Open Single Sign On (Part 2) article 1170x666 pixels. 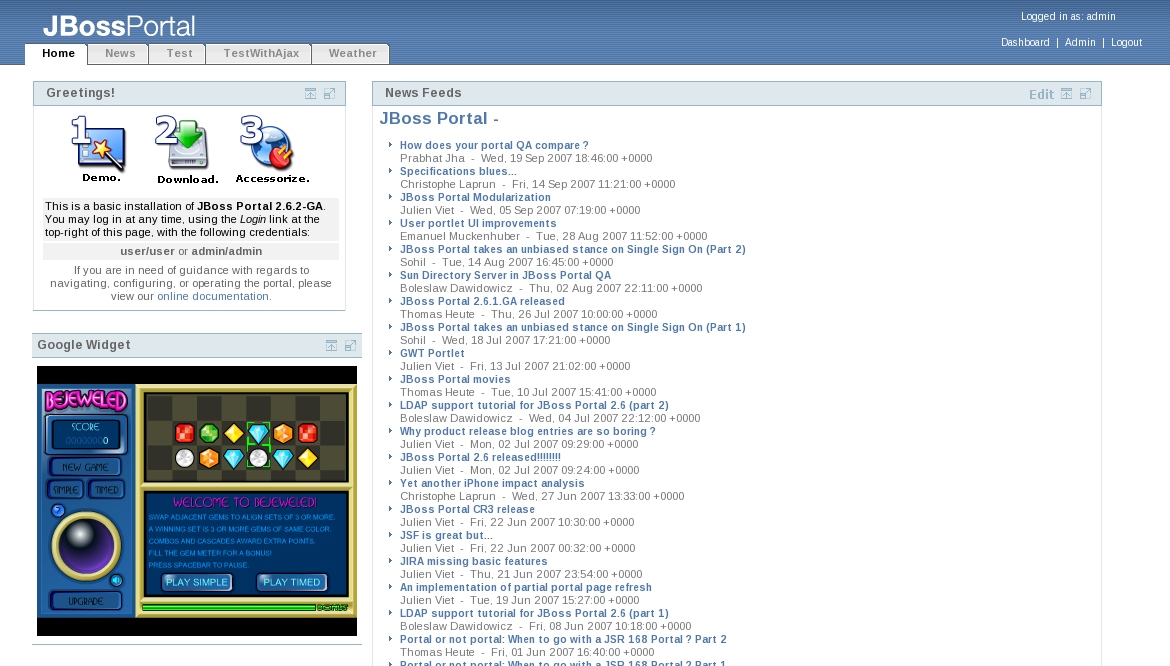pos(572,250)
